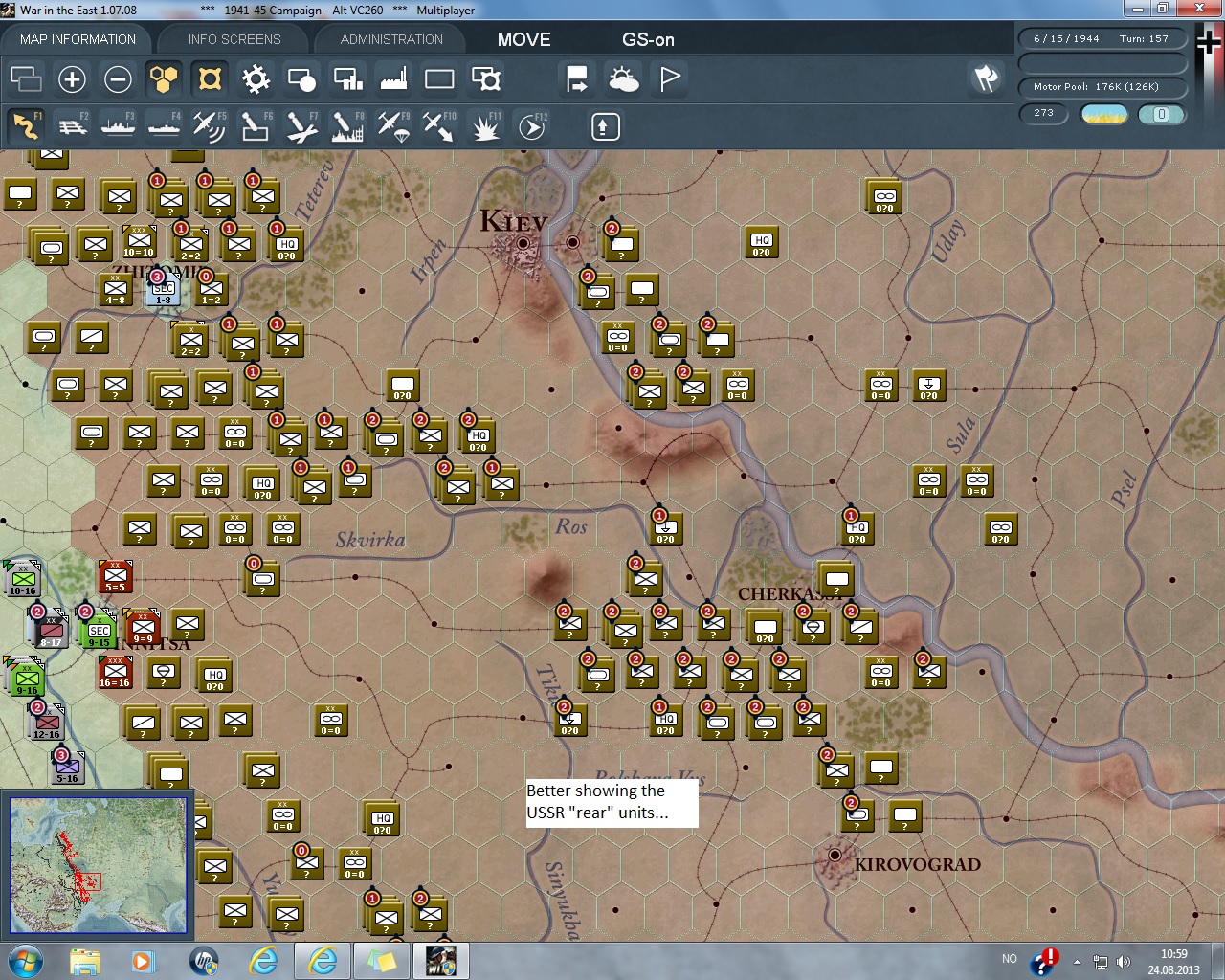Image resolution: width=1225 pixels, height=980 pixels.
Task: Activate the explosion icon mode F11
Action: 485,126
